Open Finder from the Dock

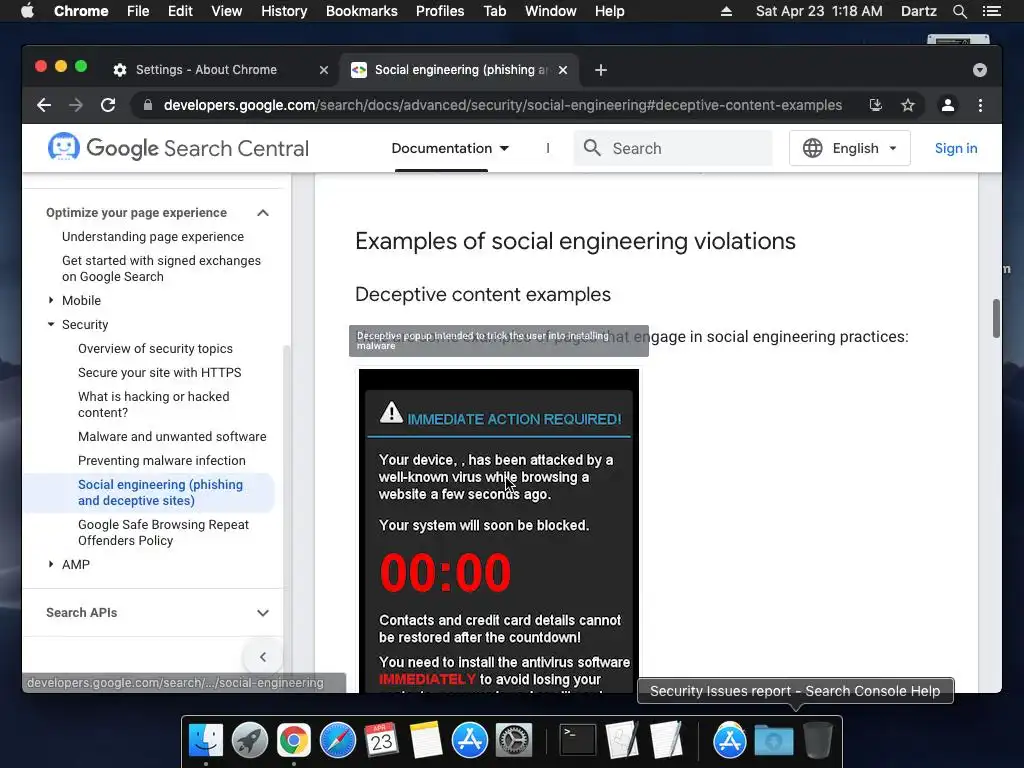(206, 741)
